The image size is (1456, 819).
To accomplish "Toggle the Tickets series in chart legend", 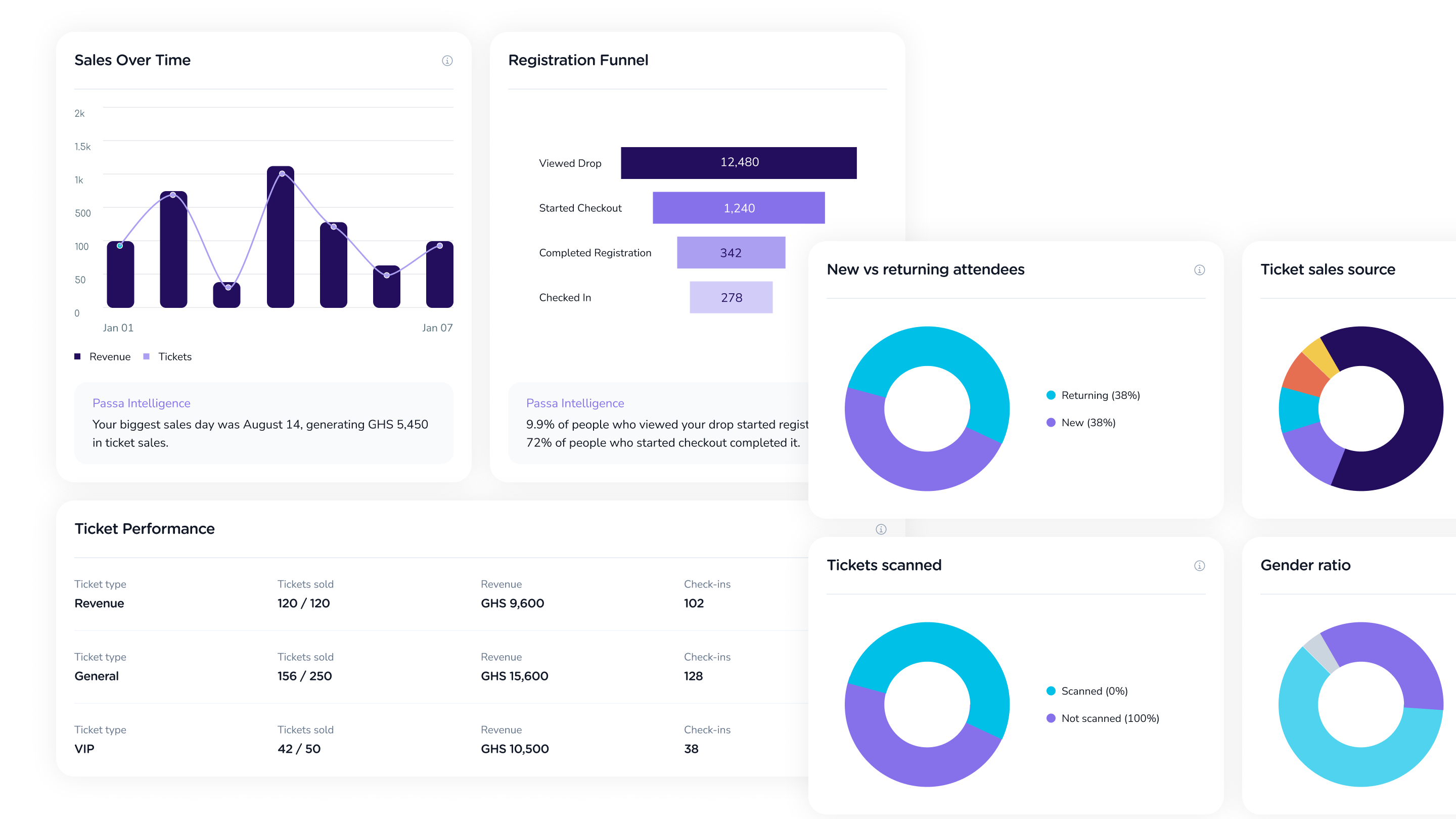I will [167, 356].
